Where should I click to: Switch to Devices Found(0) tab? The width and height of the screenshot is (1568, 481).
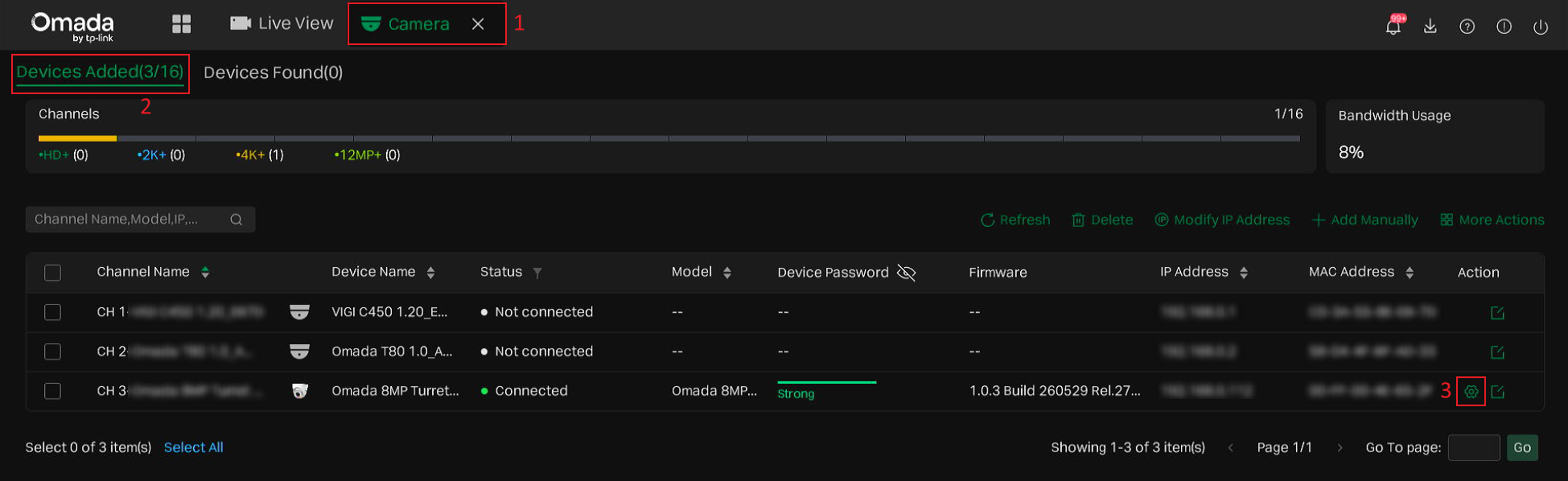click(x=273, y=73)
